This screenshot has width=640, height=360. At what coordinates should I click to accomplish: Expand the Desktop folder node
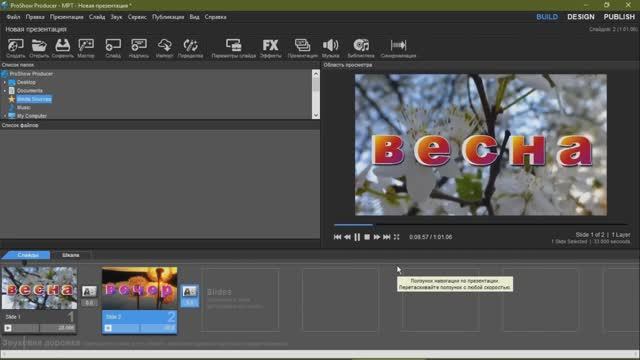5,82
